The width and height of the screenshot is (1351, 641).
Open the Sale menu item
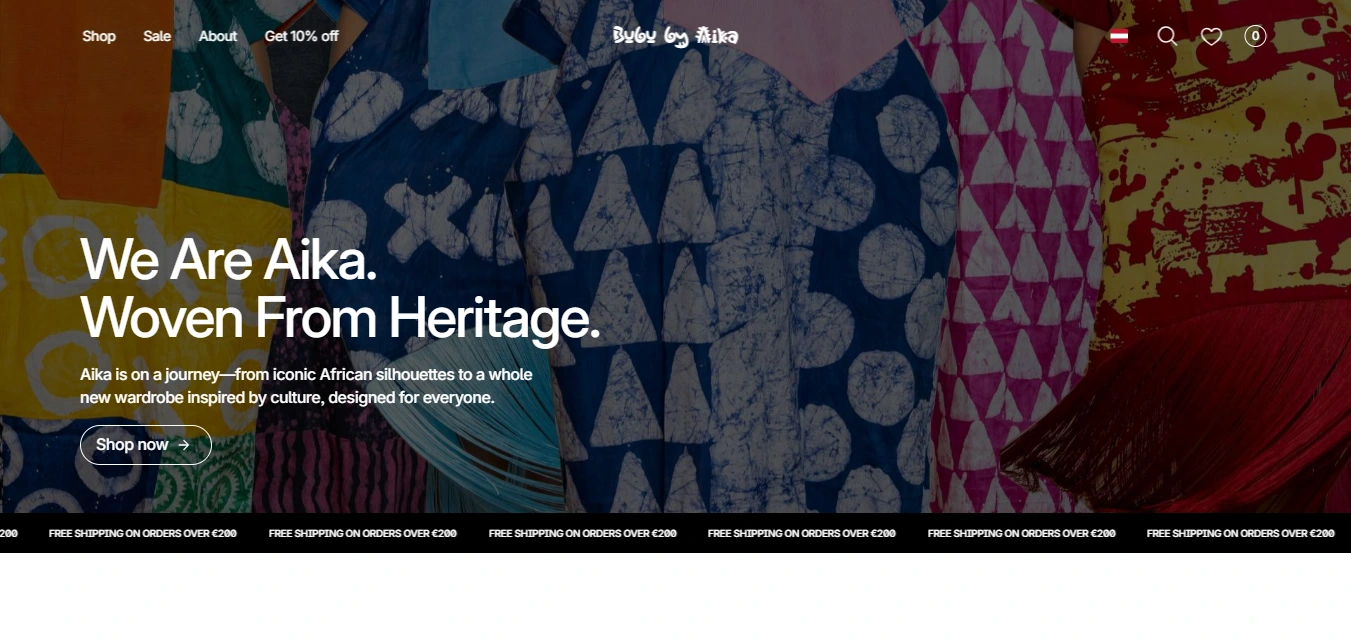[157, 36]
